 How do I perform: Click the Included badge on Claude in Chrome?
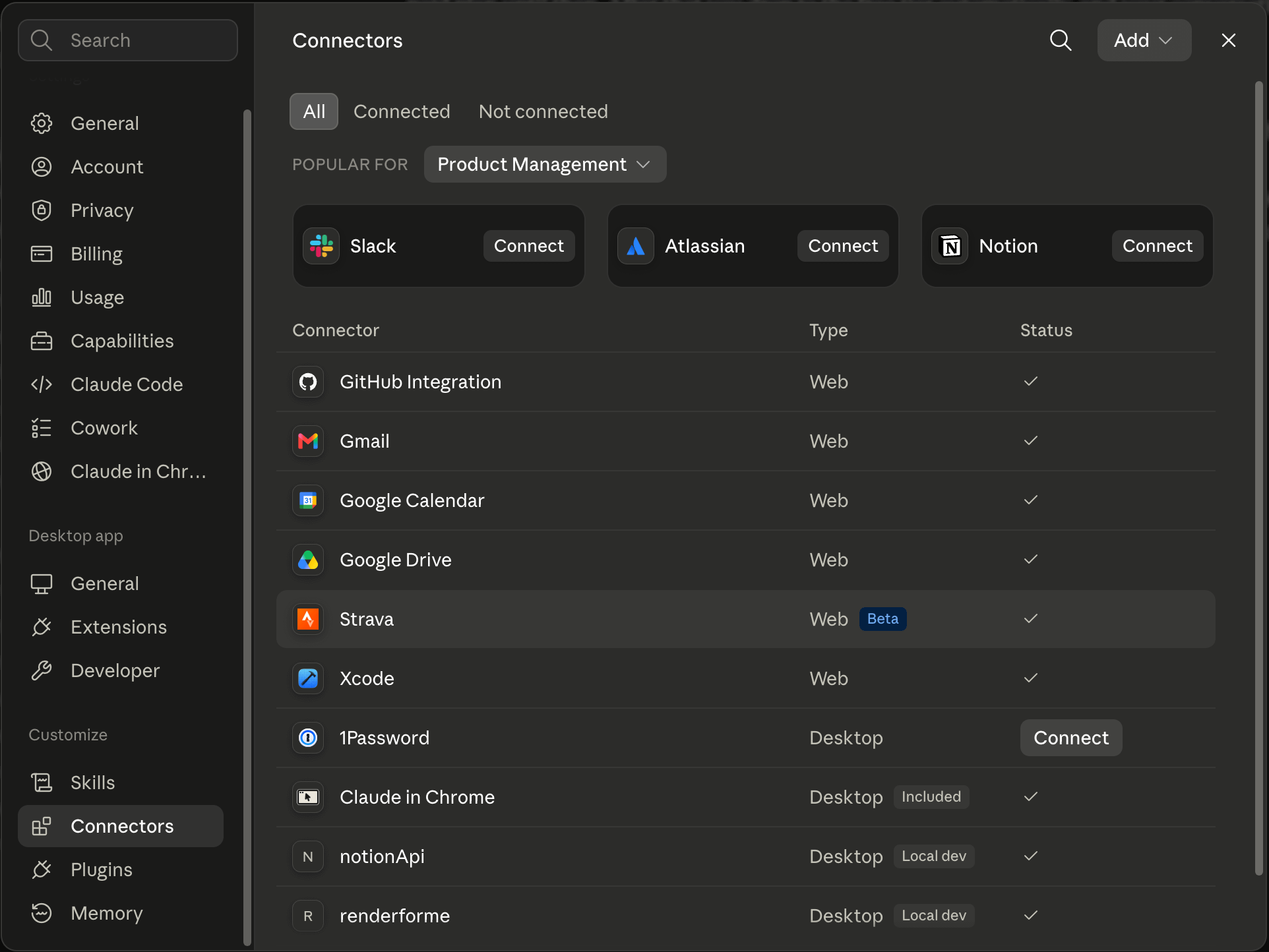coord(931,797)
